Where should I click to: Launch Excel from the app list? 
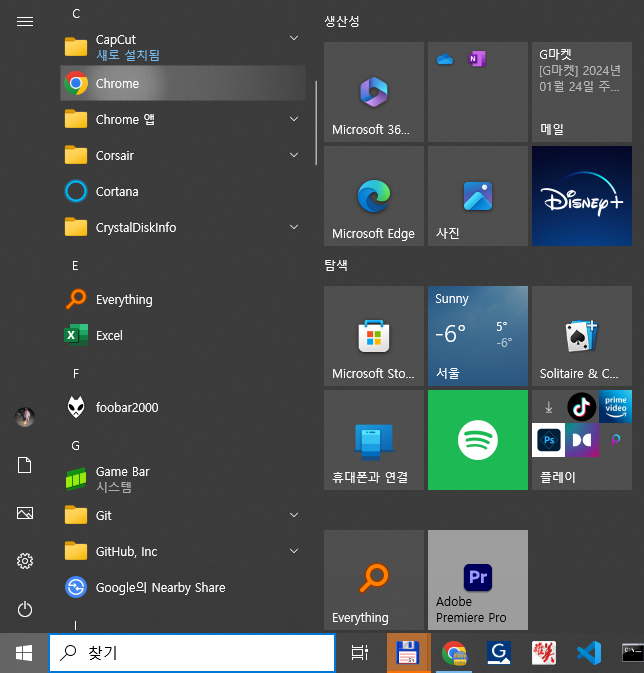(x=183, y=335)
